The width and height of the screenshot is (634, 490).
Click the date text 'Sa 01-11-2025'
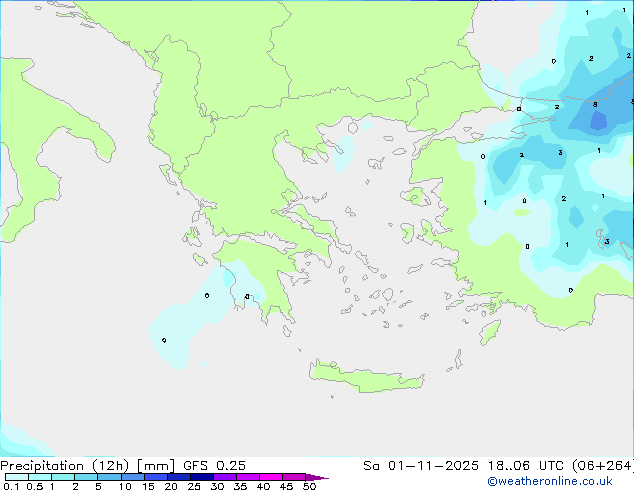[x=421, y=466]
